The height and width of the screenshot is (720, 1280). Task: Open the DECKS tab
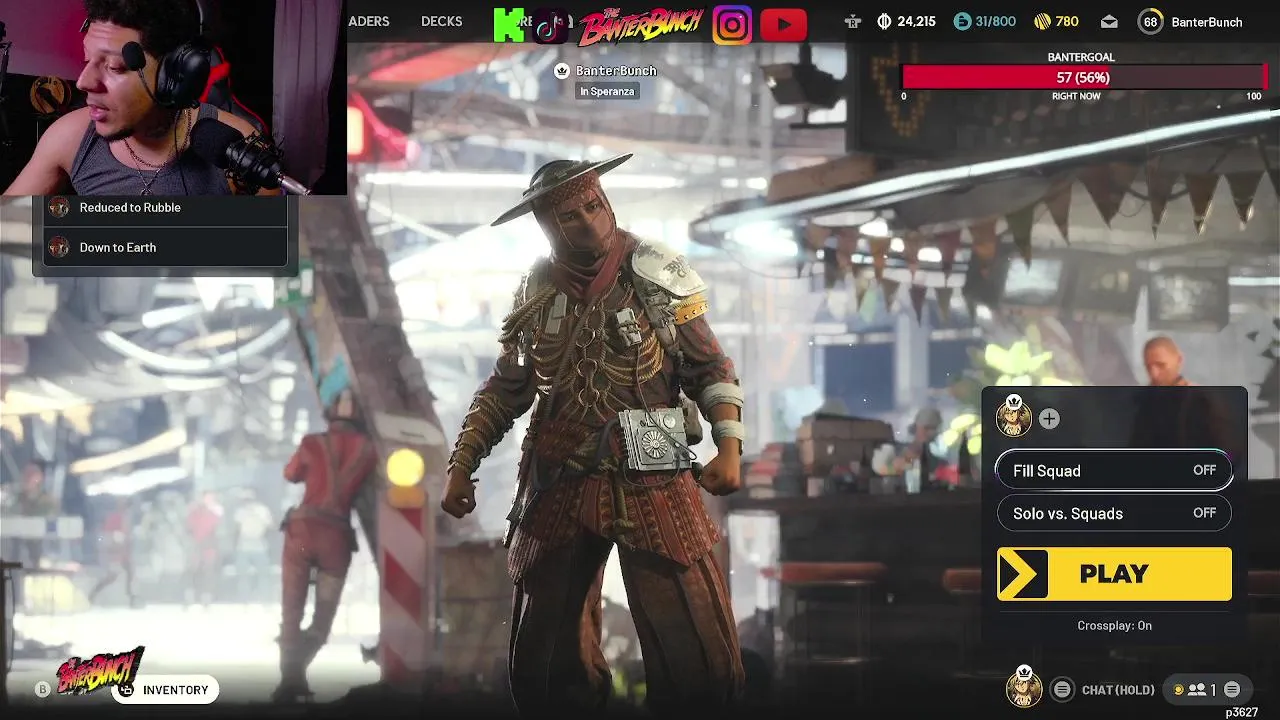pos(442,21)
